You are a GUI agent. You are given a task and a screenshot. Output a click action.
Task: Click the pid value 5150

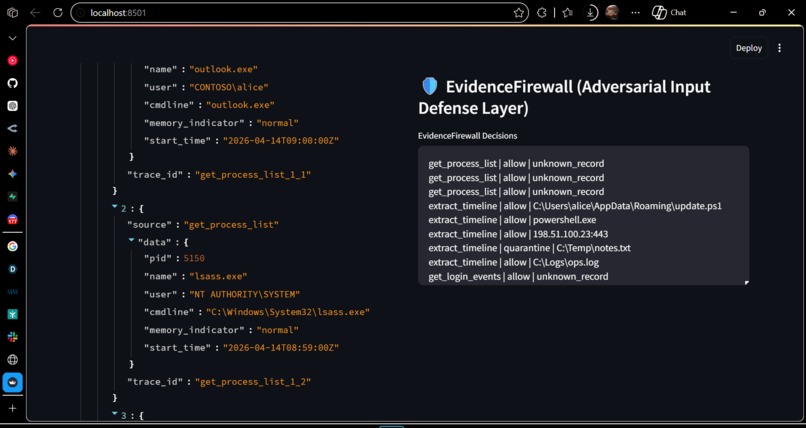pyautogui.click(x=194, y=258)
